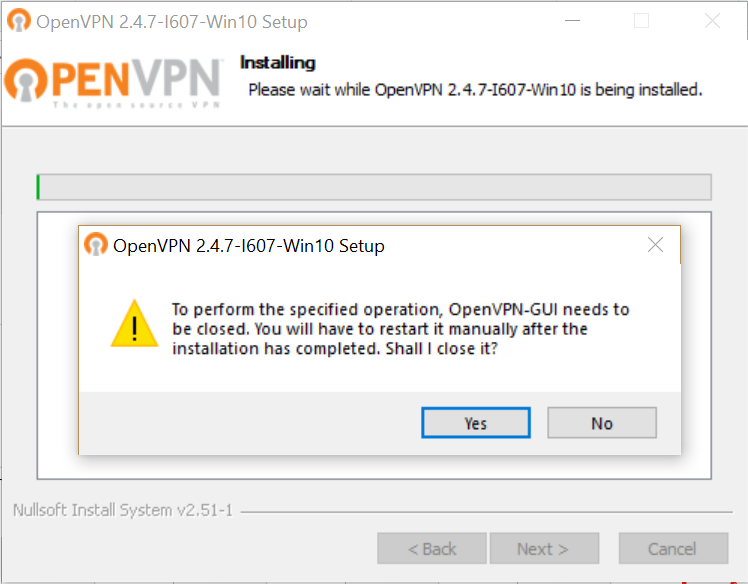The width and height of the screenshot is (748, 584).
Task: Click Yes to close OpenVPN-GUI
Action: tap(476, 423)
